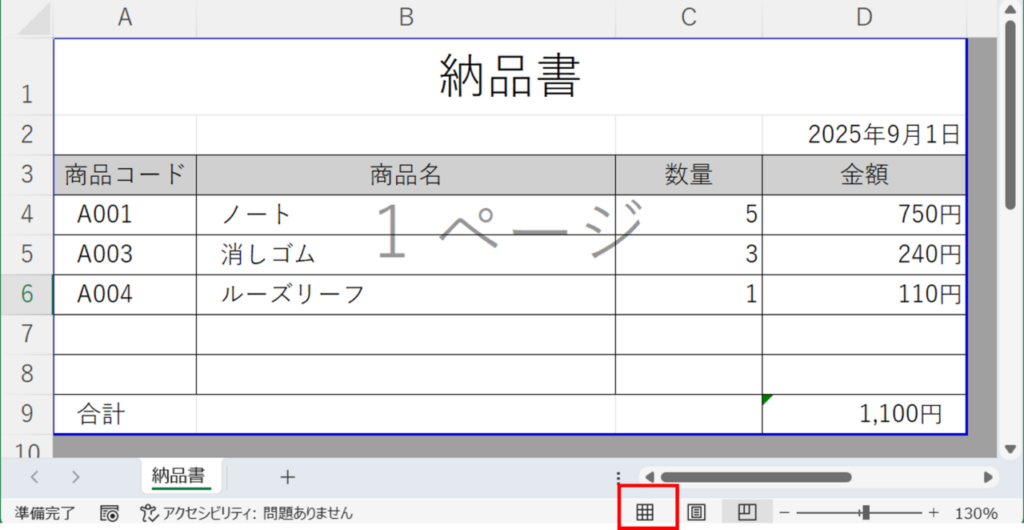The height and width of the screenshot is (530, 1024).
Task: Select quantity cell with value 3
Action: coord(688,255)
